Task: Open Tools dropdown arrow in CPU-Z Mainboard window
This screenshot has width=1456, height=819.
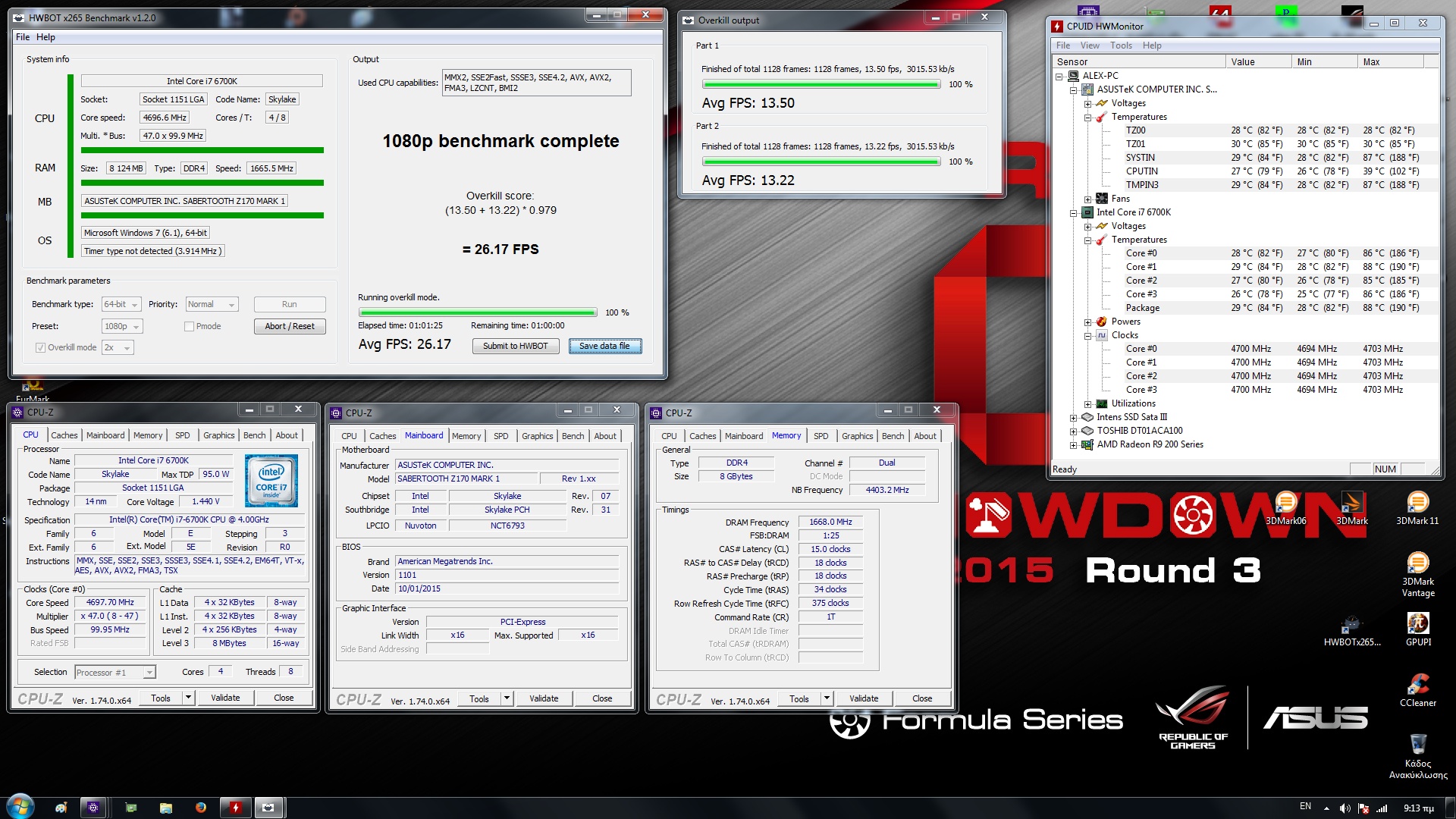Action: [507, 698]
